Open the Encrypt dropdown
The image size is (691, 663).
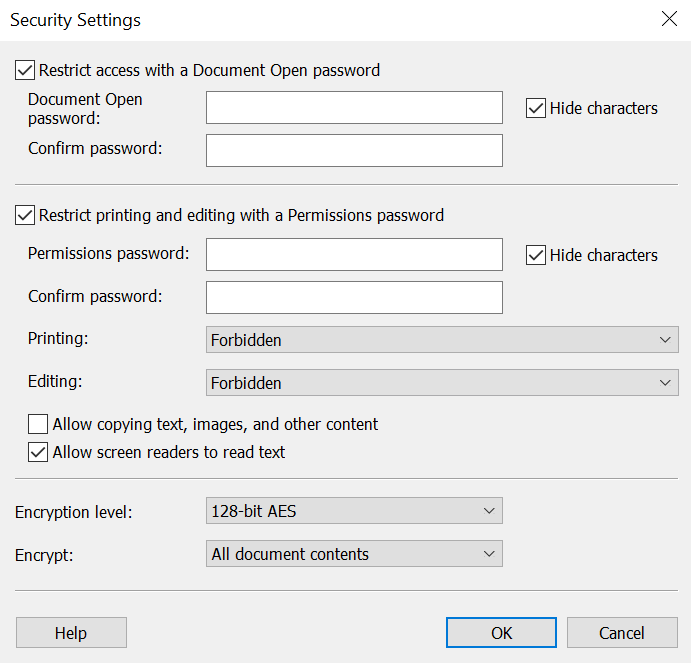354,554
